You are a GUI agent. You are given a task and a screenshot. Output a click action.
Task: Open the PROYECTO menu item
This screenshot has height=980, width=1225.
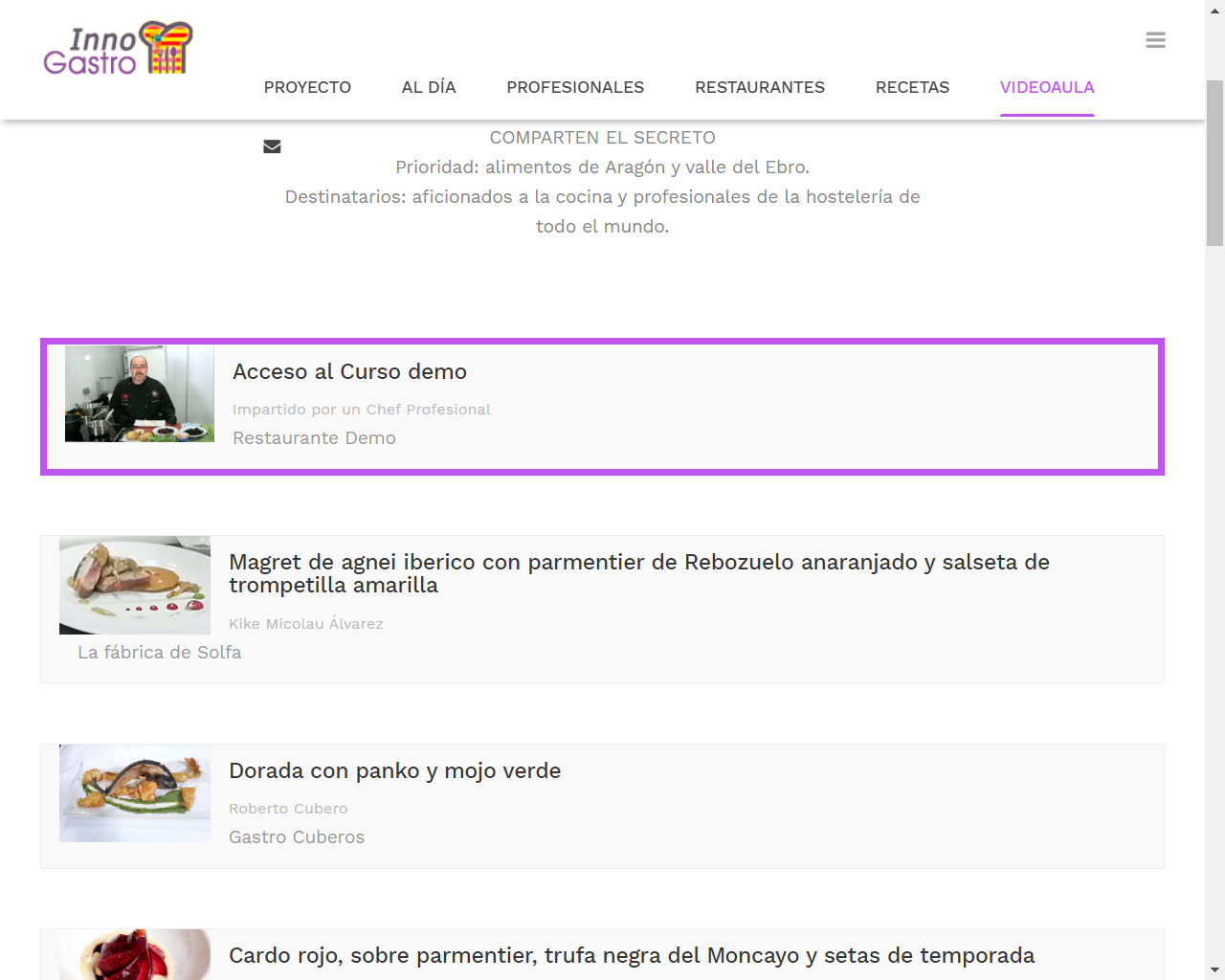(307, 87)
